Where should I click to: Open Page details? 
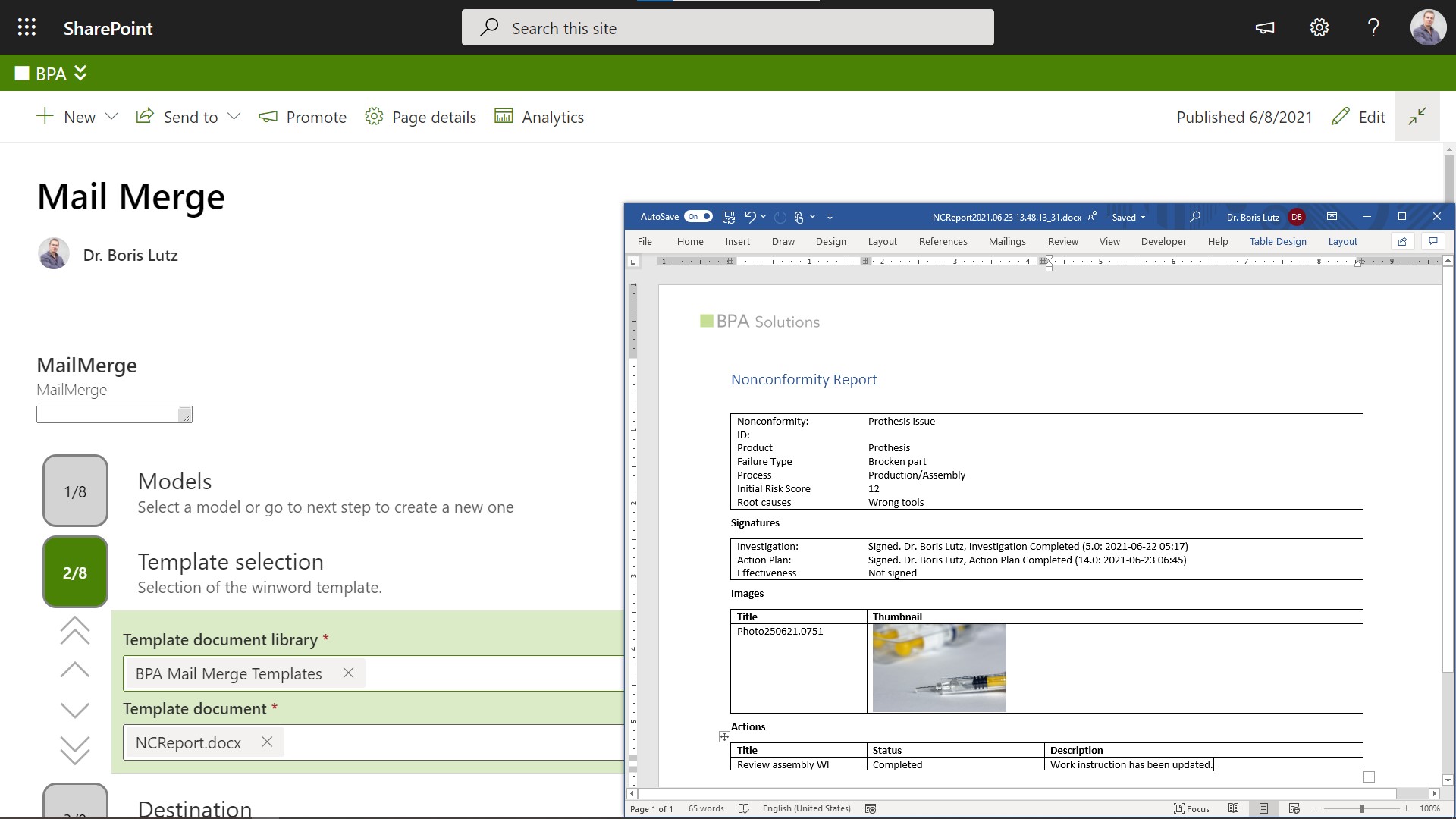pyautogui.click(x=420, y=117)
